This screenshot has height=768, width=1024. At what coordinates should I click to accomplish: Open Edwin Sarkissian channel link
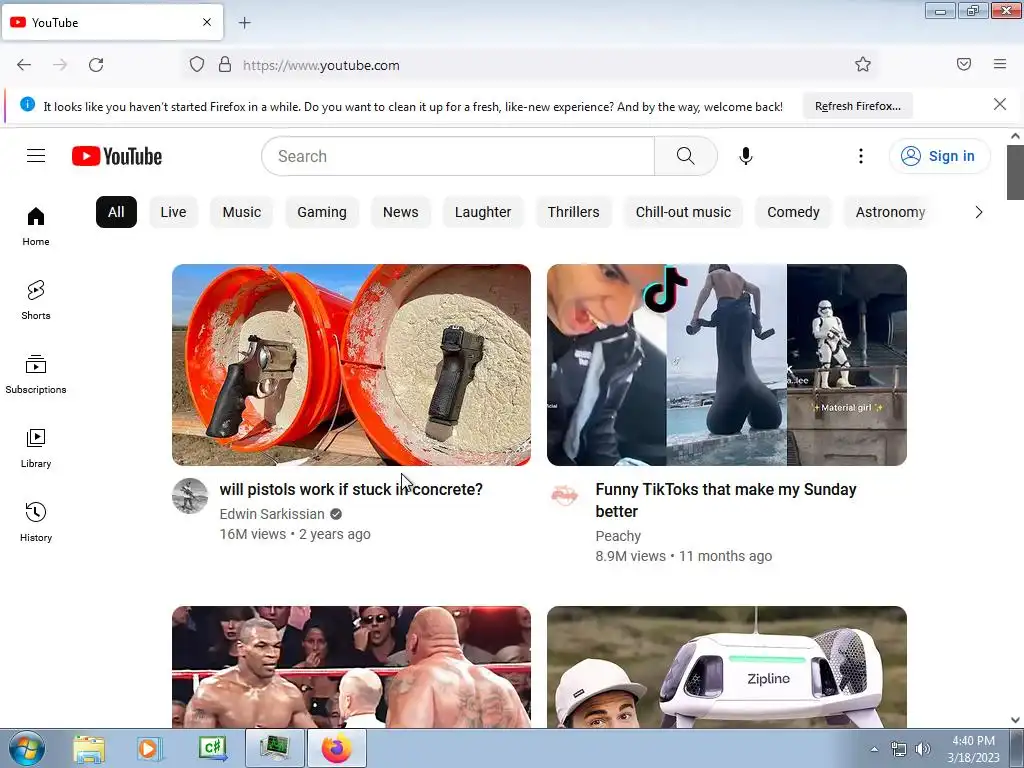click(272, 514)
